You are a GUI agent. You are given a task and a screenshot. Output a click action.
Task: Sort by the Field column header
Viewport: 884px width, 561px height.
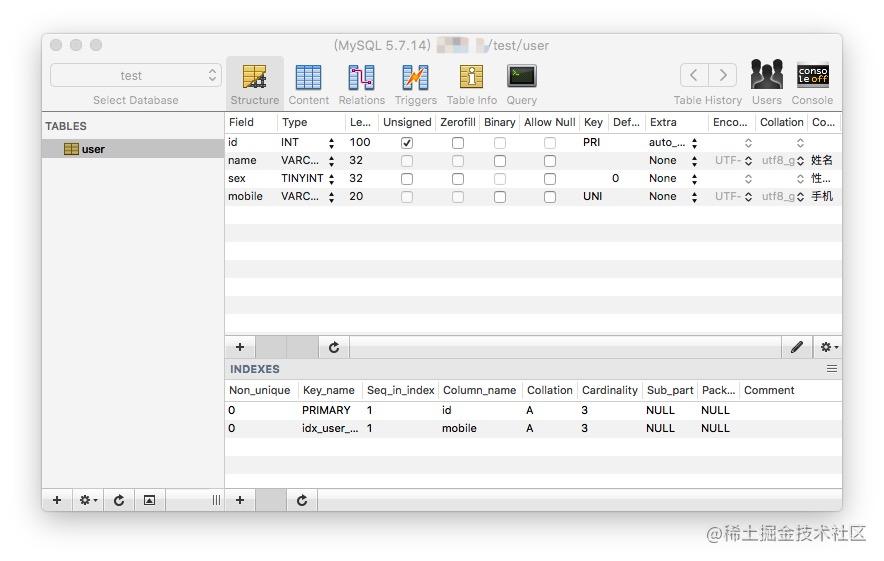tap(251, 122)
